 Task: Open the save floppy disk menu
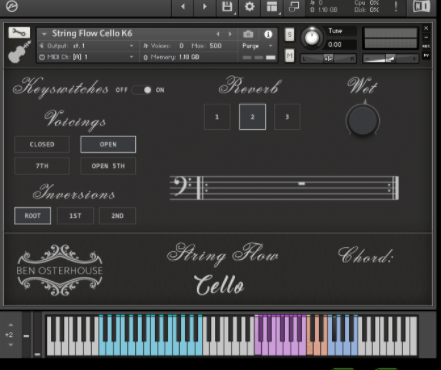(227, 7)
